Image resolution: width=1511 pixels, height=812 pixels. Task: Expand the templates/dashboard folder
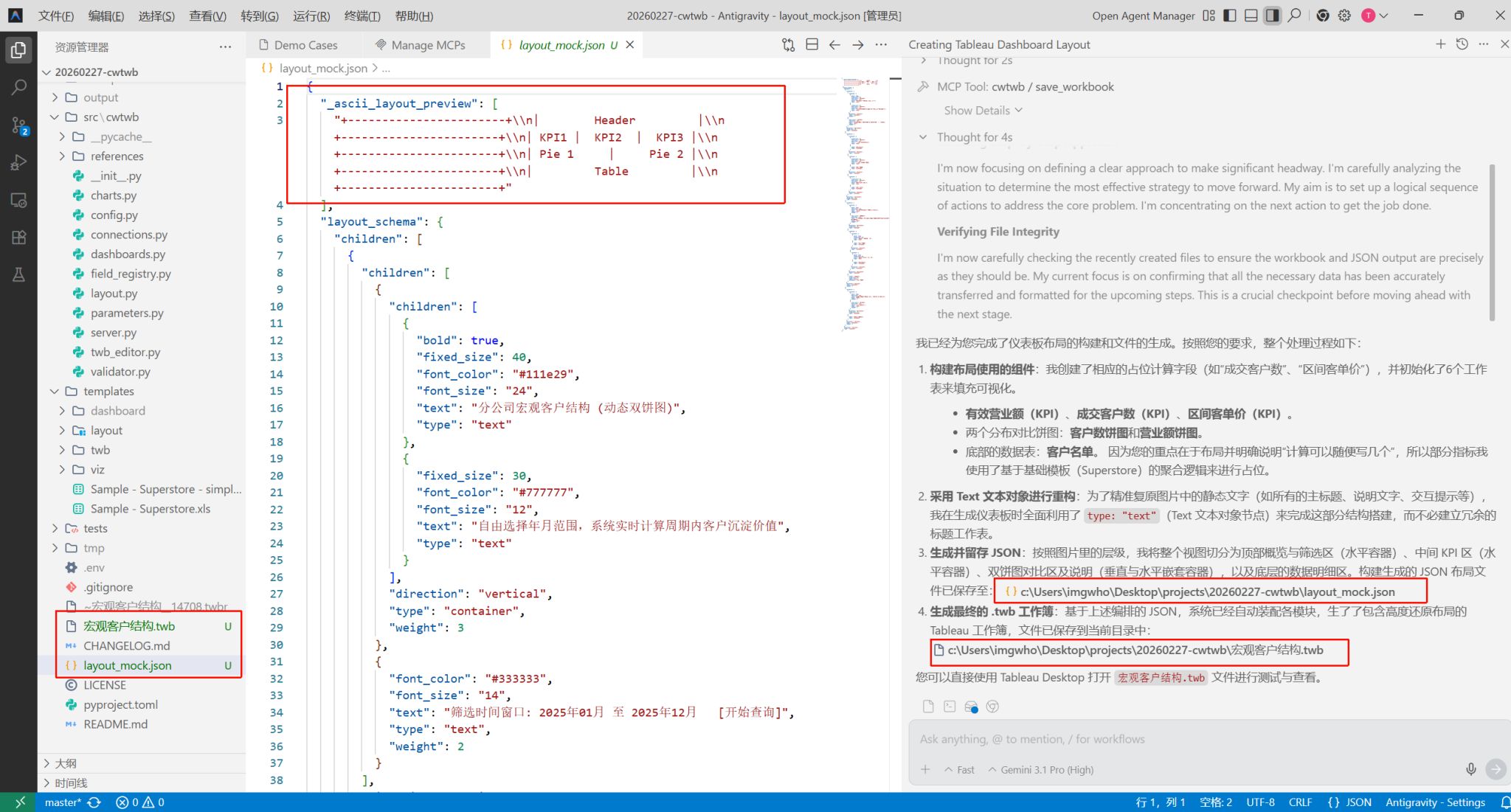coord(117,411)
